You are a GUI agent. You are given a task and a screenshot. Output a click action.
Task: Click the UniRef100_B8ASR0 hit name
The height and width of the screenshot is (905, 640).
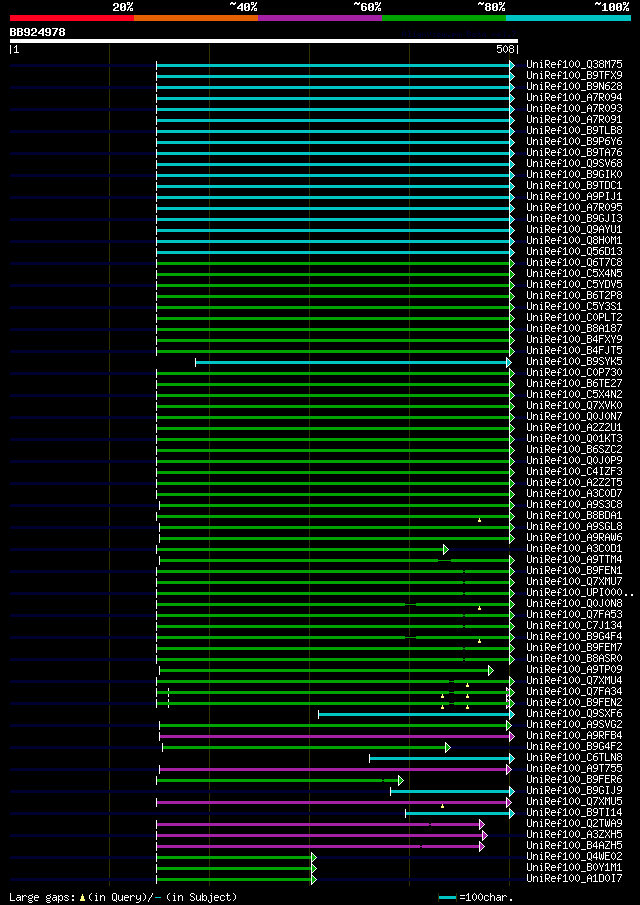574,659
